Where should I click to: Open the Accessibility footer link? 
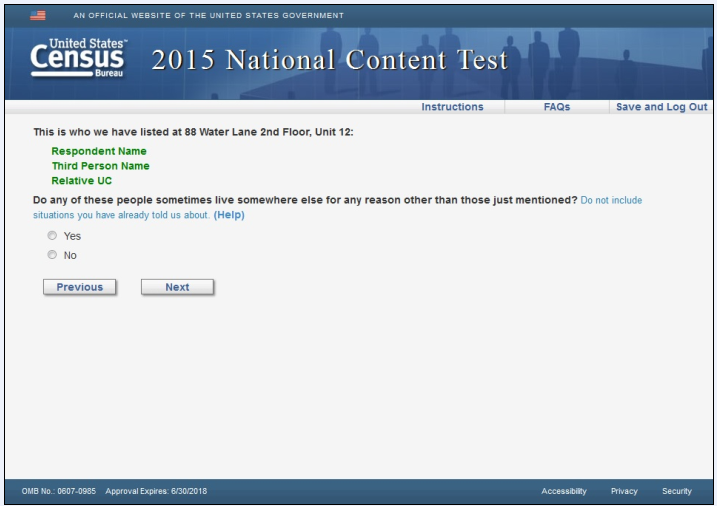point(564,491)
